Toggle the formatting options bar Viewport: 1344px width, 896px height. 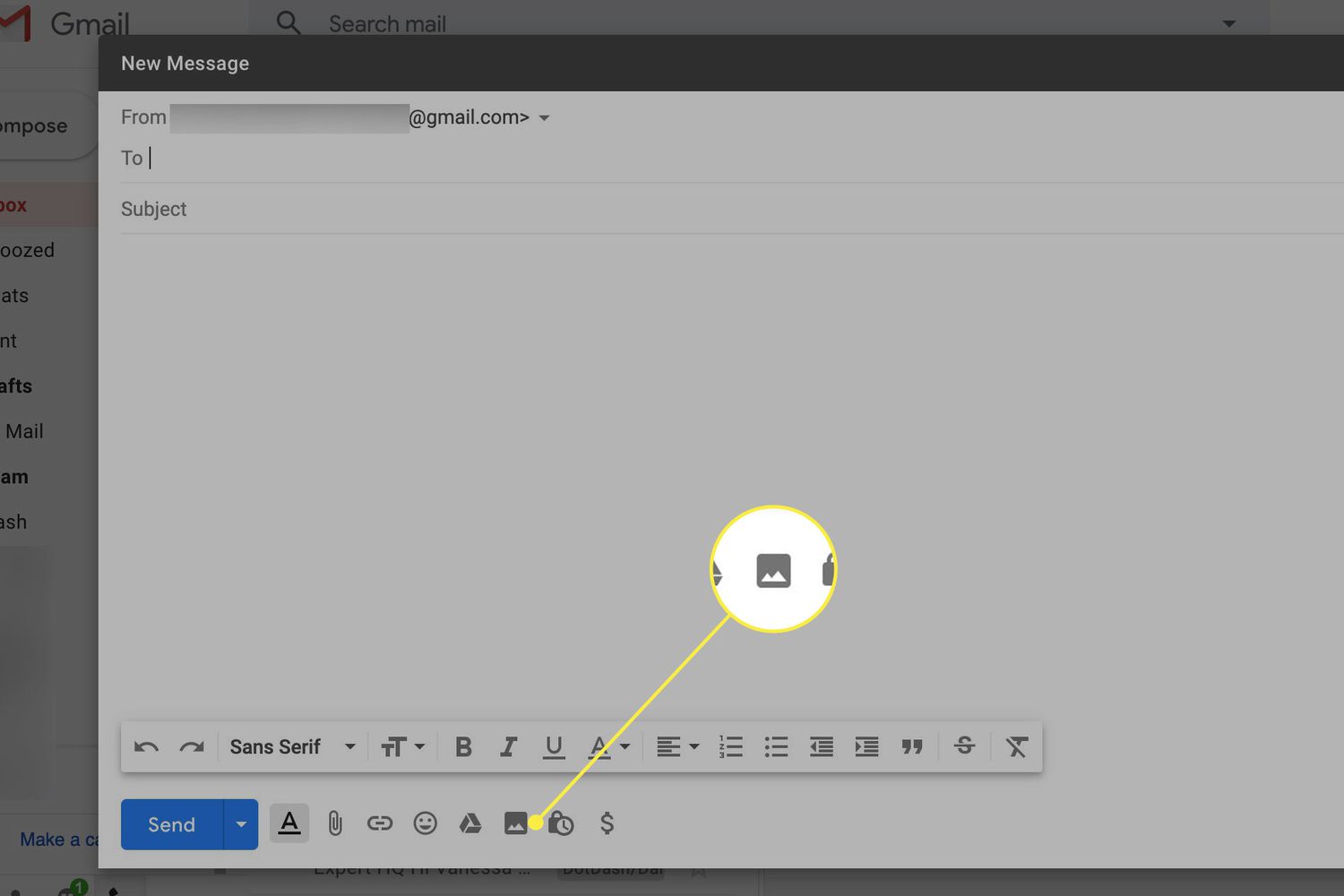coord(289,823)
